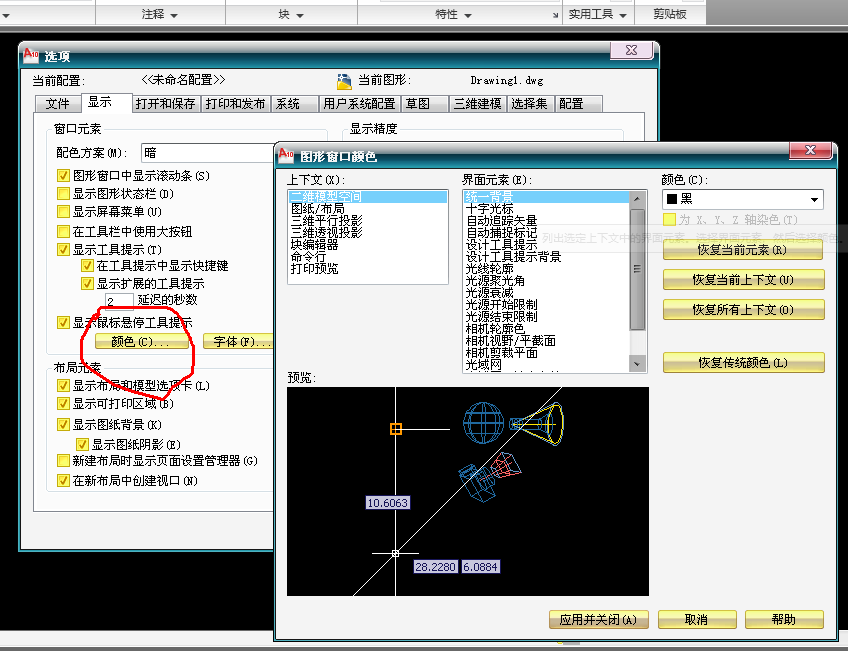Expand the 块 ribbon panel
This screenshot has width=848, height=651.
coord(291,15)
